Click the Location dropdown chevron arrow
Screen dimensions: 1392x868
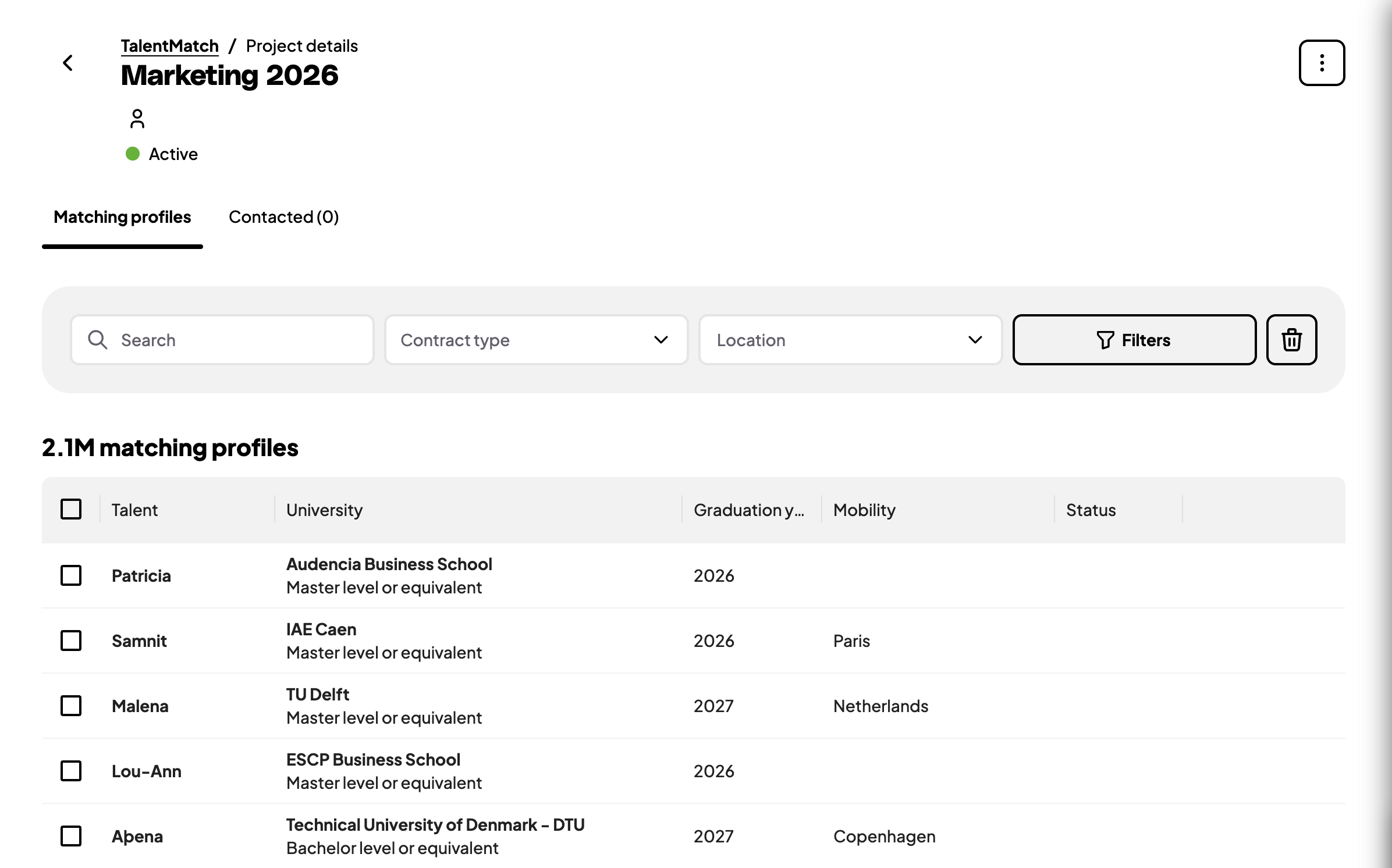point(975,340)
